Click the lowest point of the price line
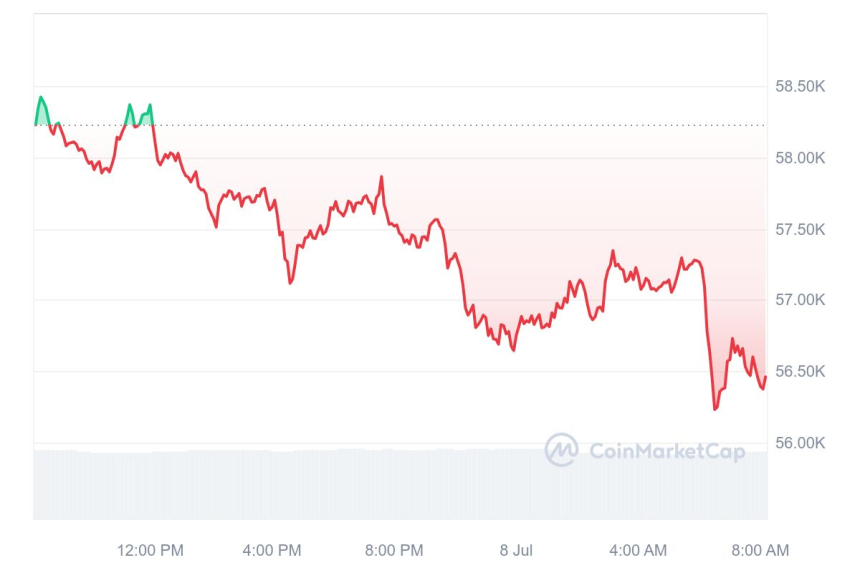This screenshot has width=860, height=573. 715,408
